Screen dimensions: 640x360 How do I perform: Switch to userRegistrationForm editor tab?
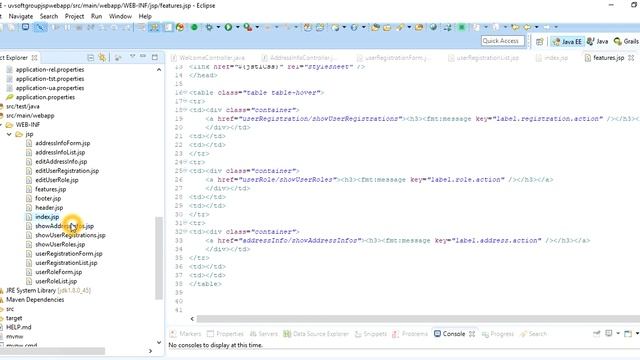393,58
